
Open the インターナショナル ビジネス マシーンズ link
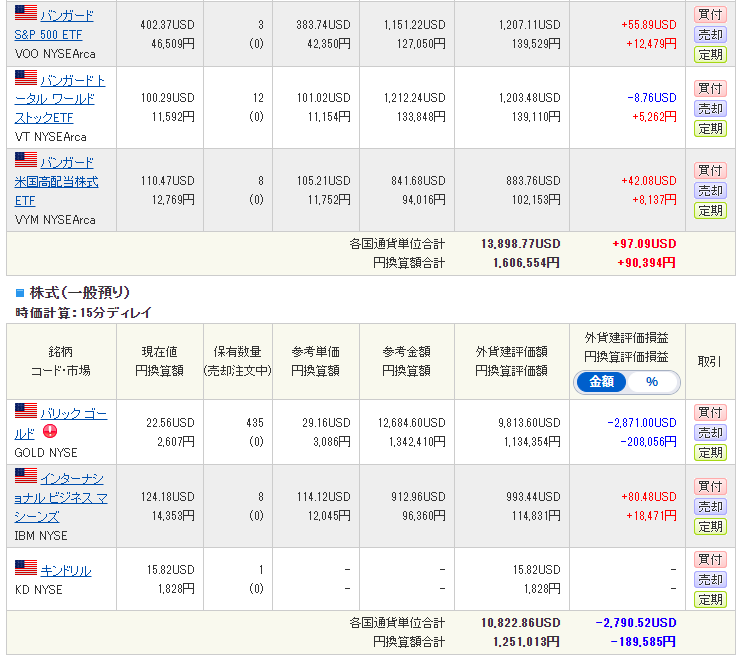click(x=61, y=498)
